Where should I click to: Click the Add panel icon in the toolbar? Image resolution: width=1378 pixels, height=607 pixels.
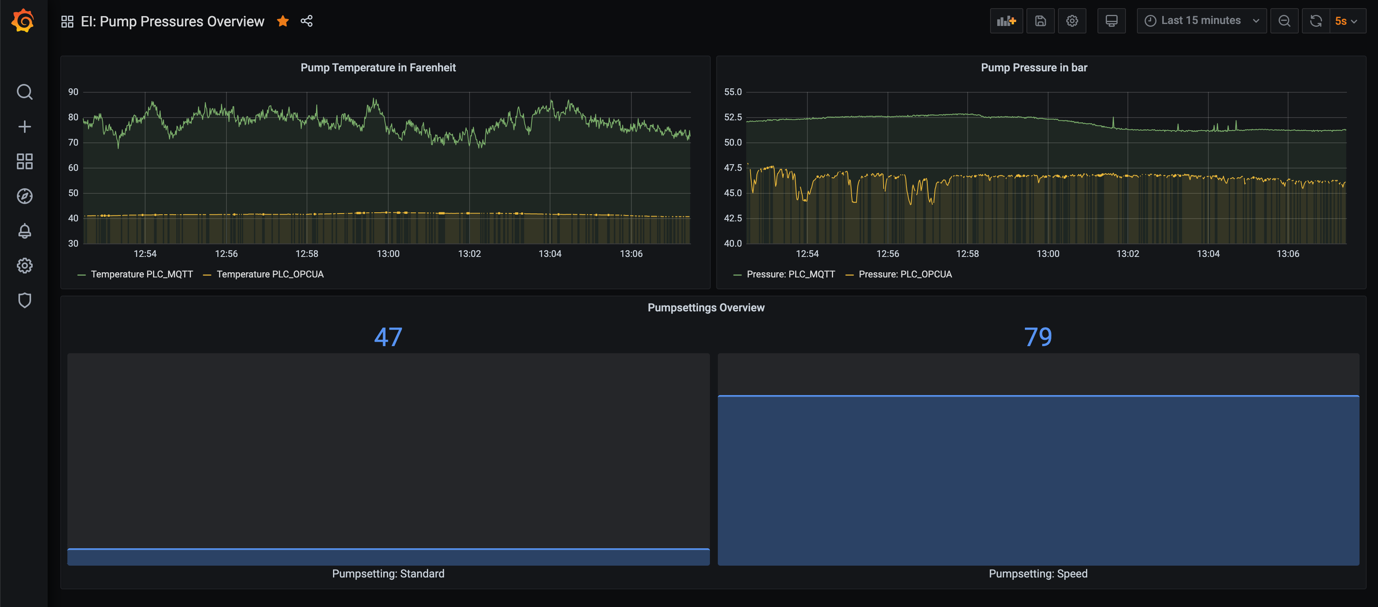(x=1006, y=20)
